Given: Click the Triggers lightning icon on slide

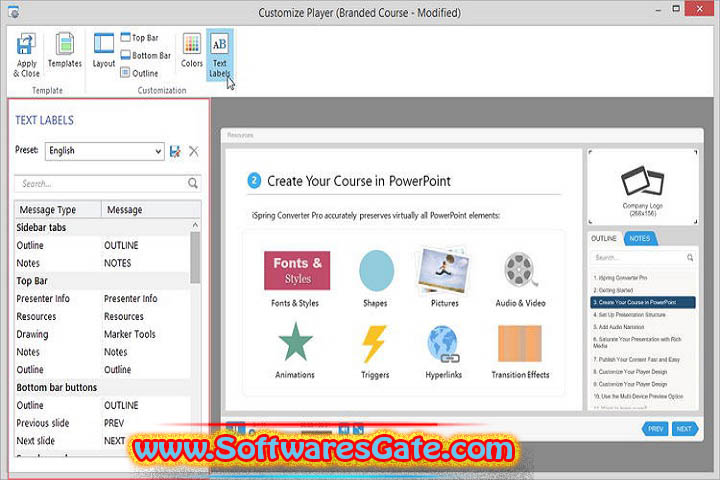Looking at the screenshot, I should tap(374, 344).
